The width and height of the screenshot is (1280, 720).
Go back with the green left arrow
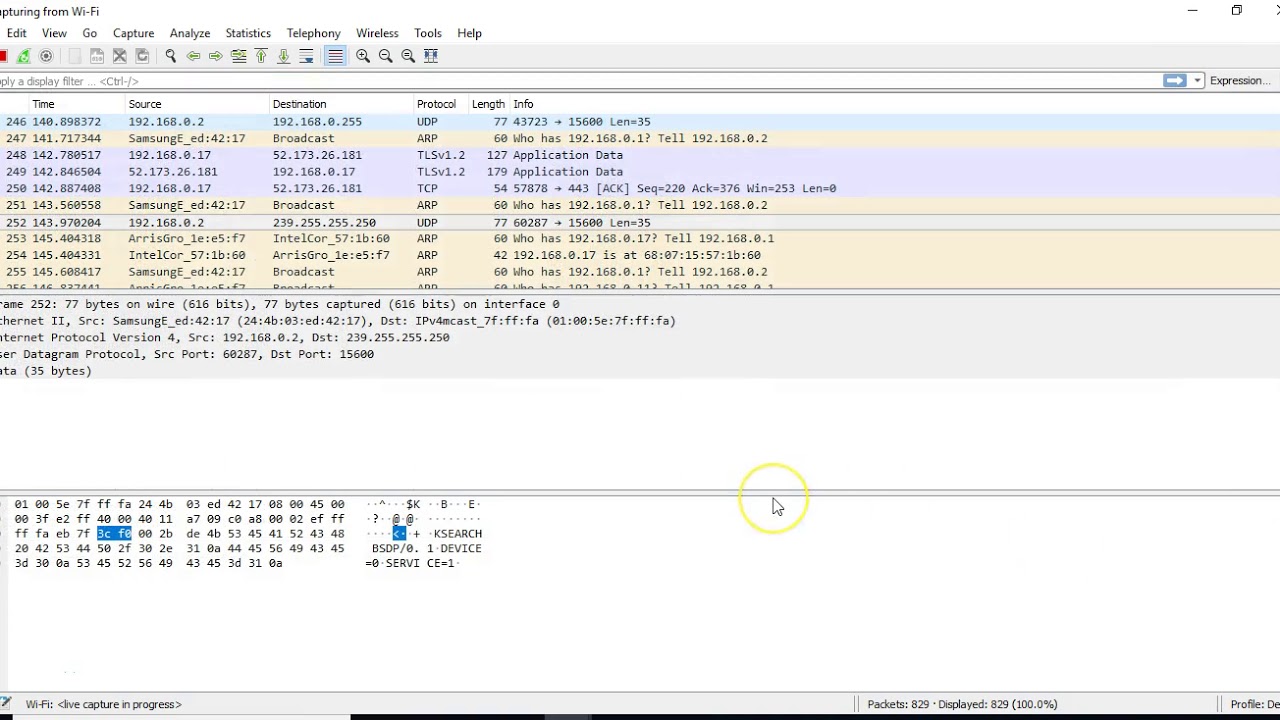coord(193,56)
